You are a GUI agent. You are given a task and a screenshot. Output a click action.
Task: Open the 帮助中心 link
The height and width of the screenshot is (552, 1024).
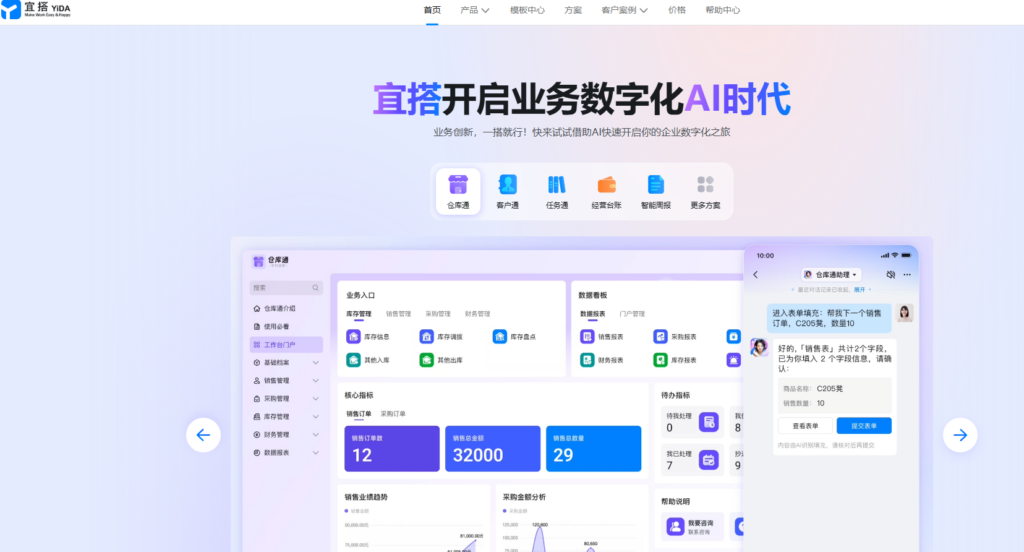(x=722, y=10)
